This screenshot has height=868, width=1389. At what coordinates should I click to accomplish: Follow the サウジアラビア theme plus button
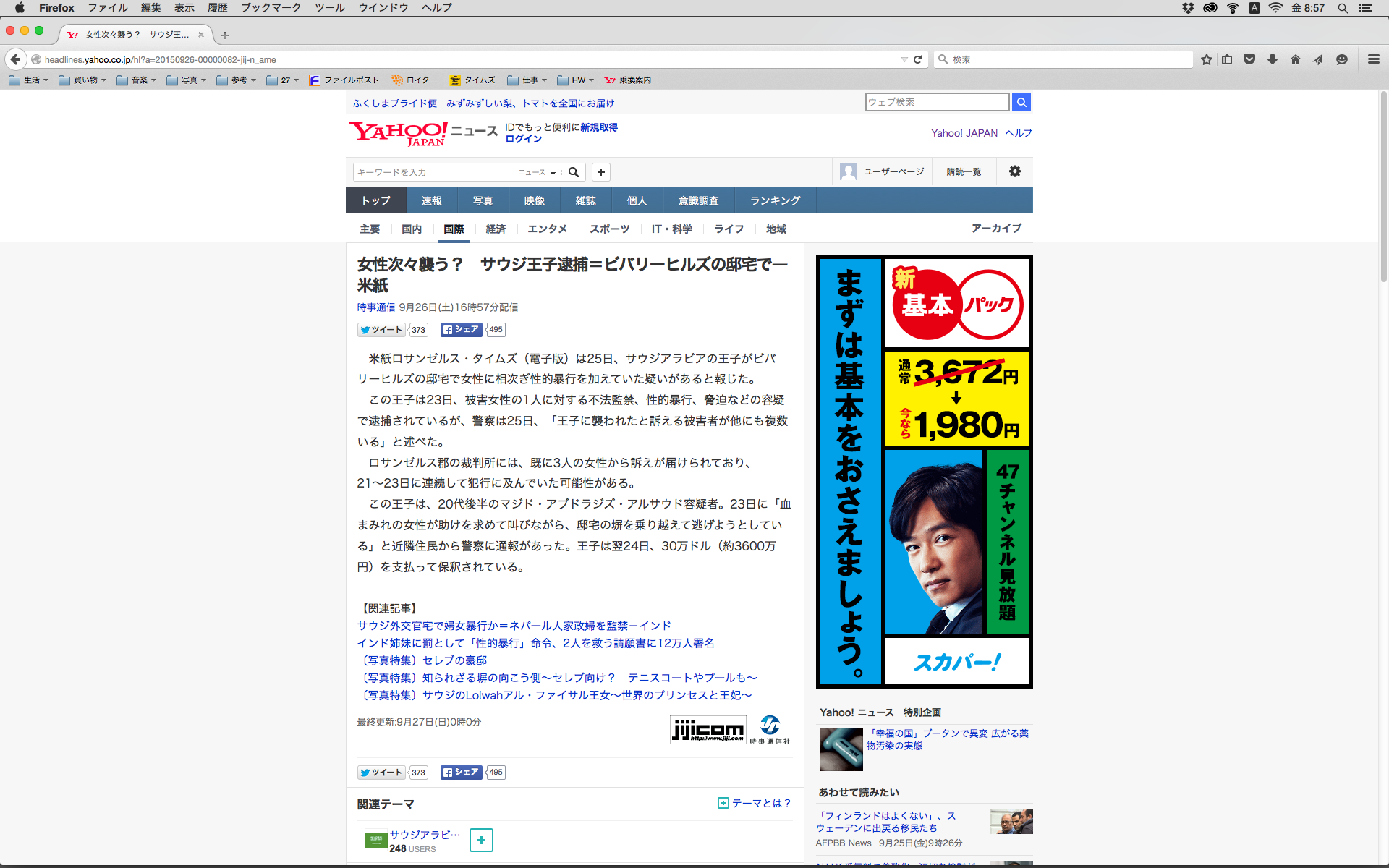[481, 840]
